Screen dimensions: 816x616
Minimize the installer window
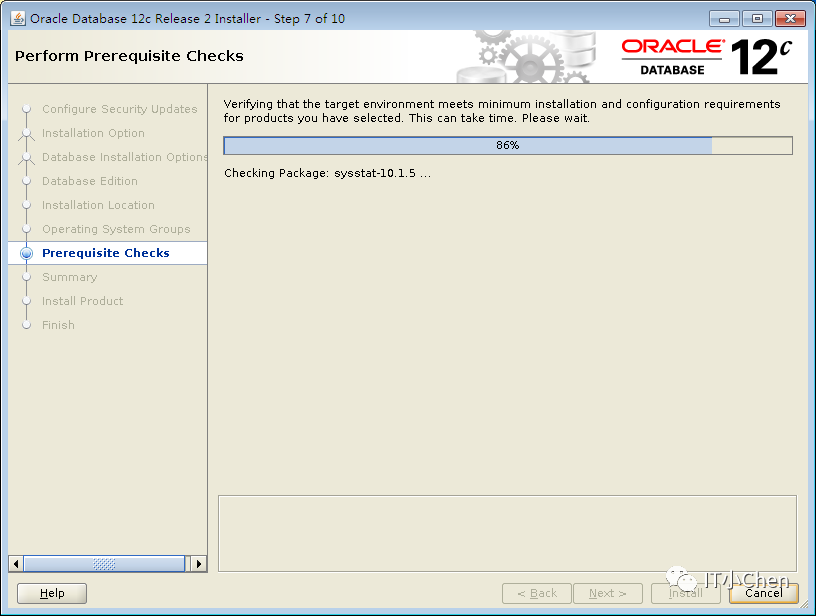pos(724,19)
